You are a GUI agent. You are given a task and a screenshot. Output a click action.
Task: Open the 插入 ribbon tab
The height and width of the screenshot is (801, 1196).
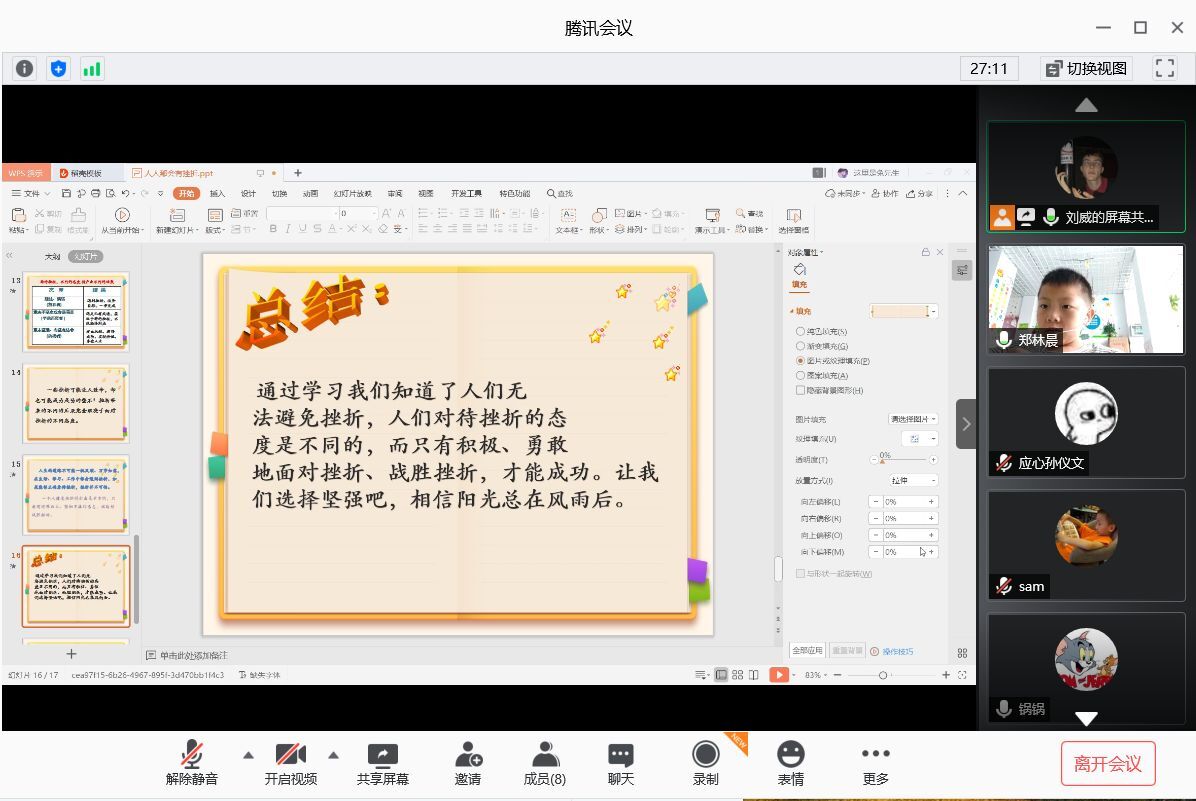point(217,194)
